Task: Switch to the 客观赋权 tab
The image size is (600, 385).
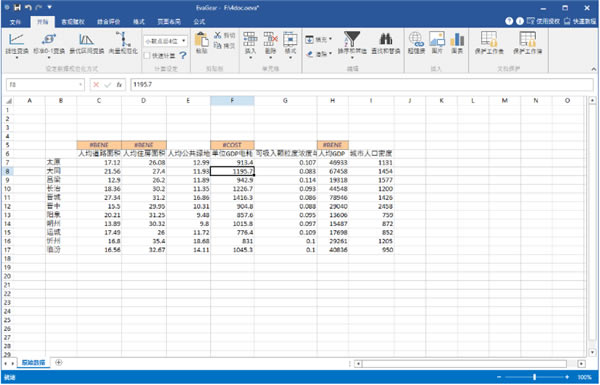Action: pyautogui.click(x=73, y=22)
